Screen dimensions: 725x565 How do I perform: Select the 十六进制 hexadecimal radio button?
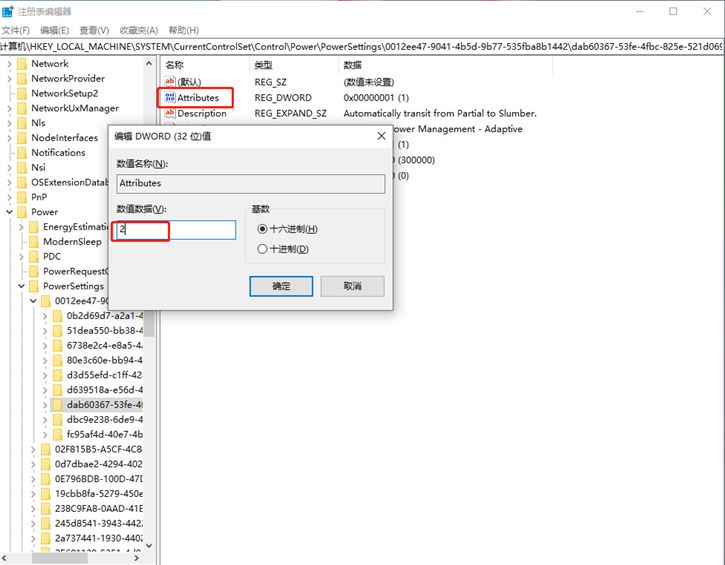pos(263,229)
